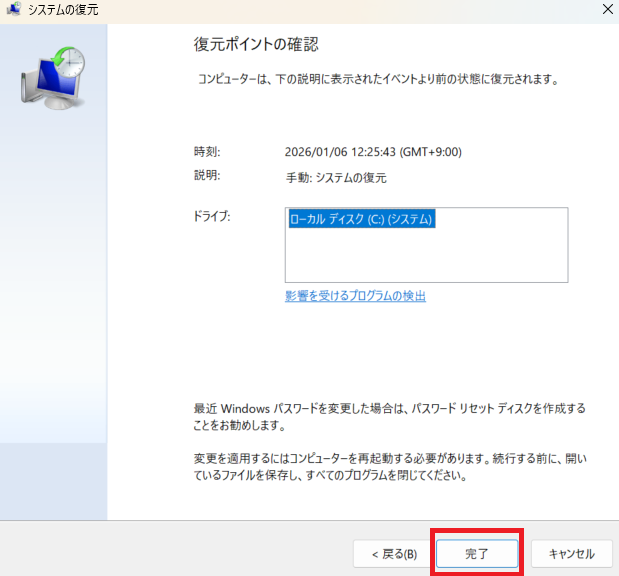The image size is (619, 576).
Task: Click the password reset disk recommendation text
Action: (x=389, y=416)
